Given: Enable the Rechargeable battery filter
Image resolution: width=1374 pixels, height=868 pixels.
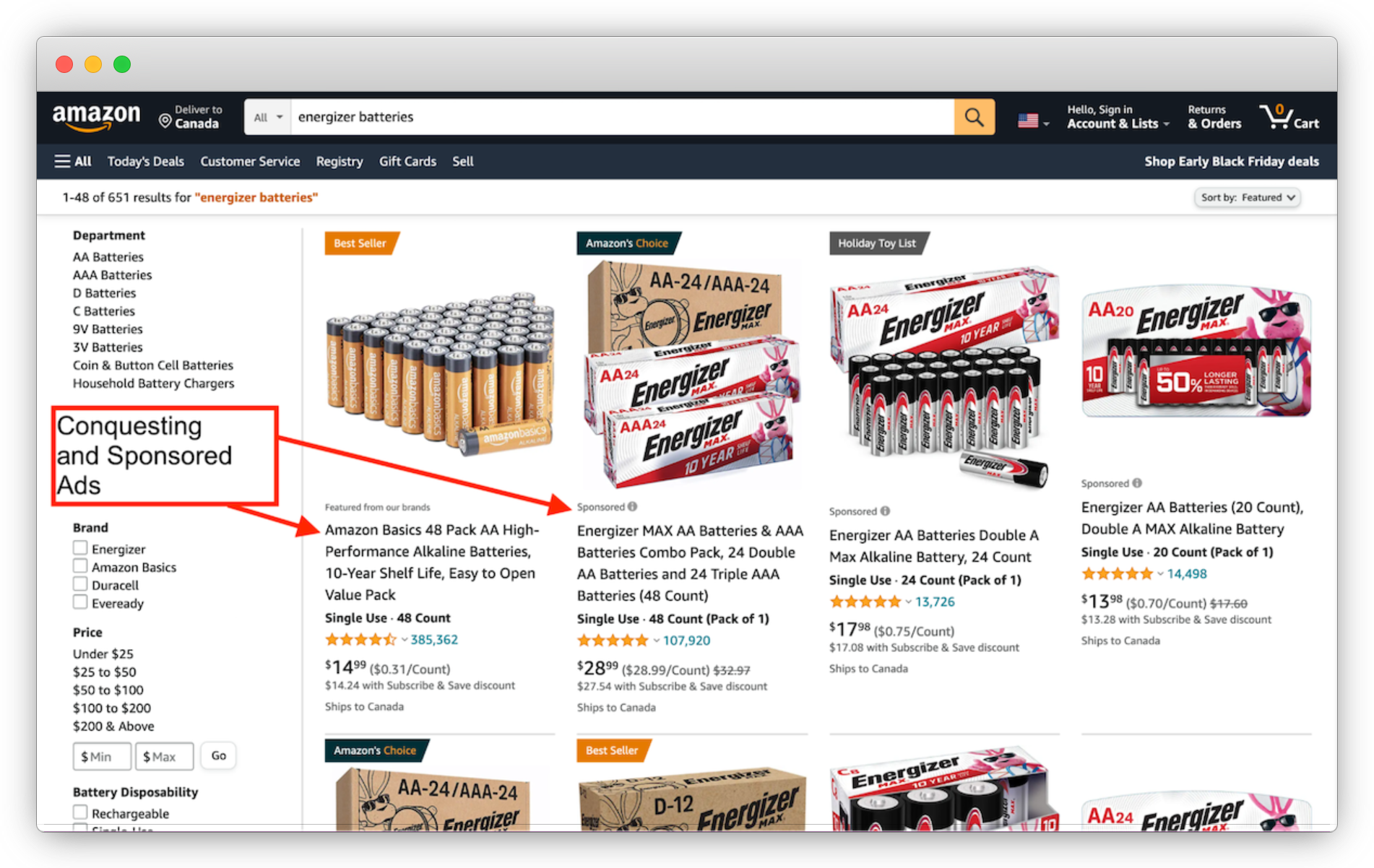Looking at the screenshot, I should 80,812.
